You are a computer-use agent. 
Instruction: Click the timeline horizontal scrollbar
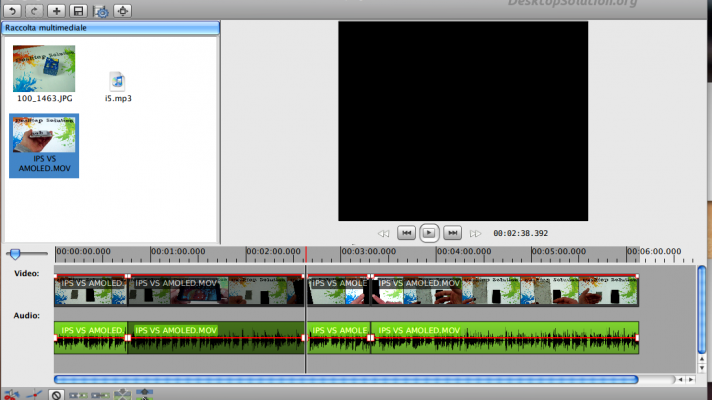(x=346, y=380)
